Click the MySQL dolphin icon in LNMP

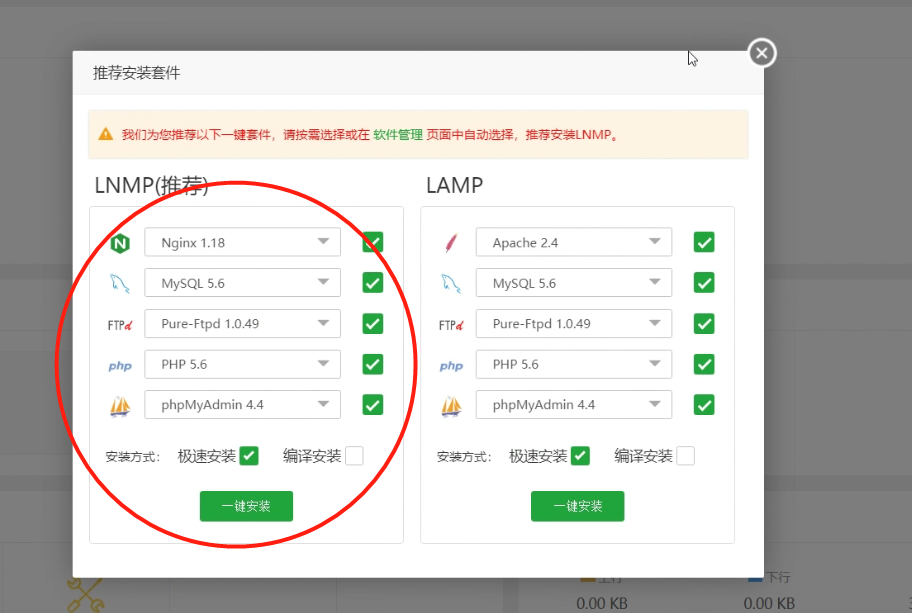click(x=120, y=284)
